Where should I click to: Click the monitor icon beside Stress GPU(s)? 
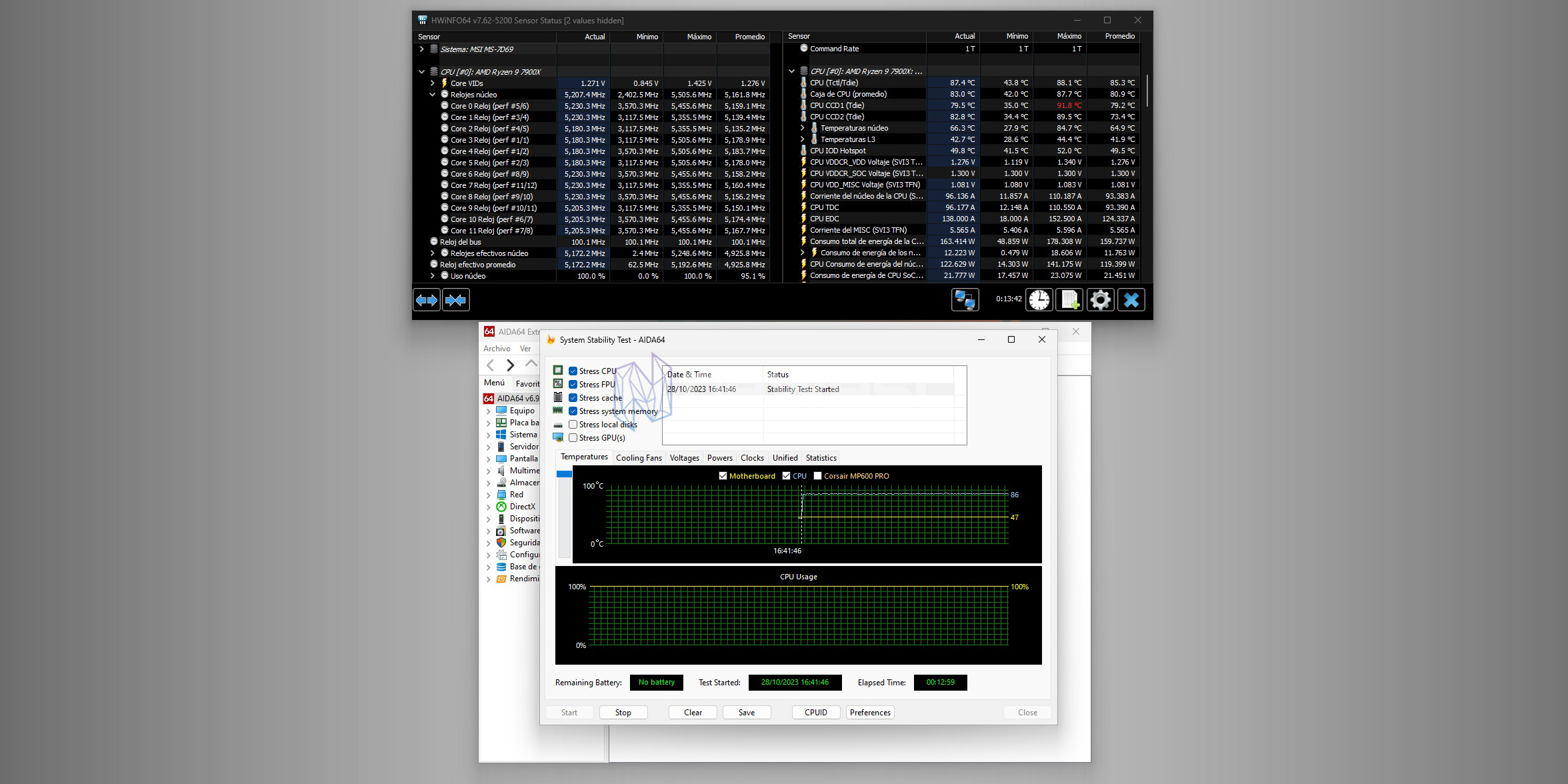click(x=558, y=437)
